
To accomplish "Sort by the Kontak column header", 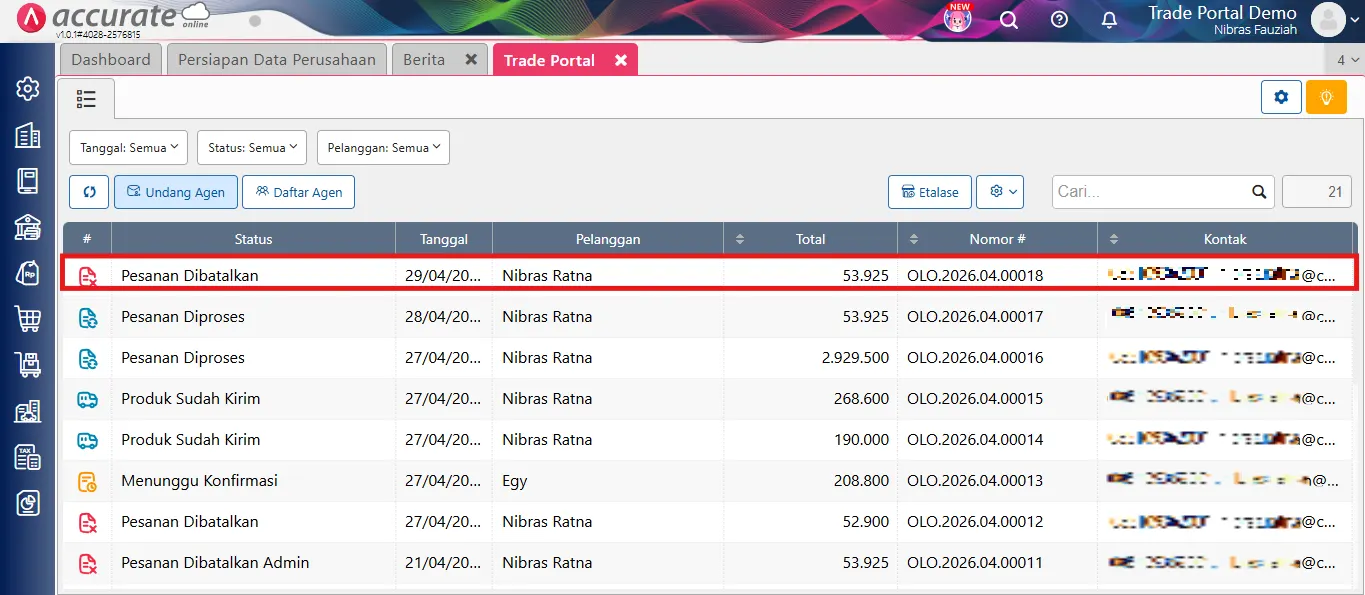I will [x=1225, y=239].
